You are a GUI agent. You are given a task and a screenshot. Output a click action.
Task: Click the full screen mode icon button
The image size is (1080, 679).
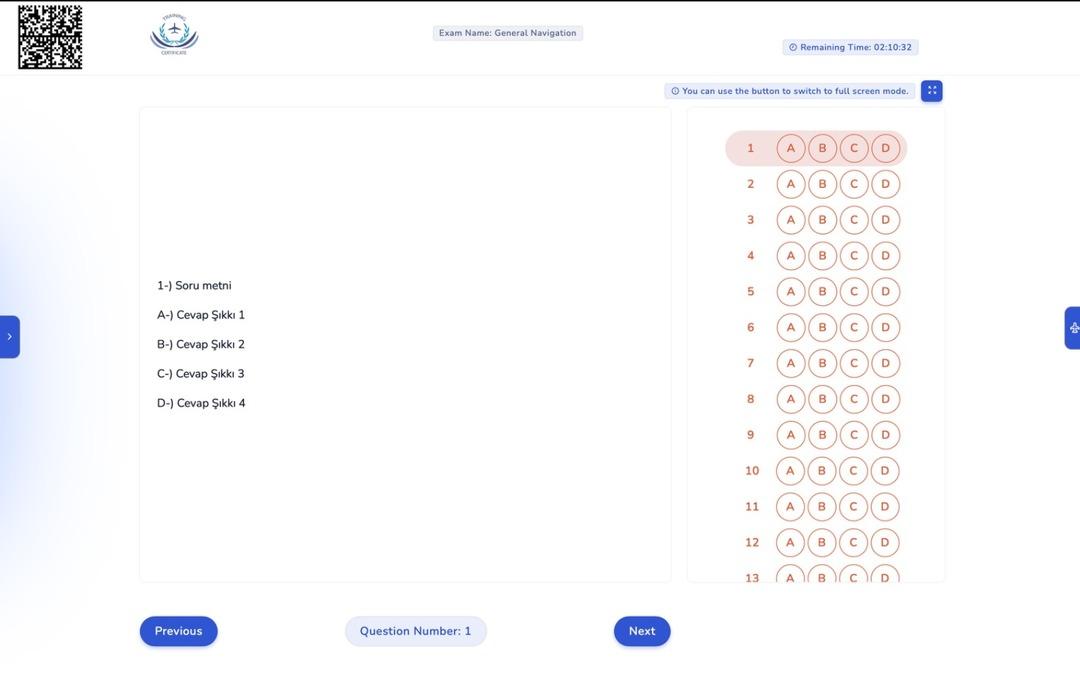point(931,91)
